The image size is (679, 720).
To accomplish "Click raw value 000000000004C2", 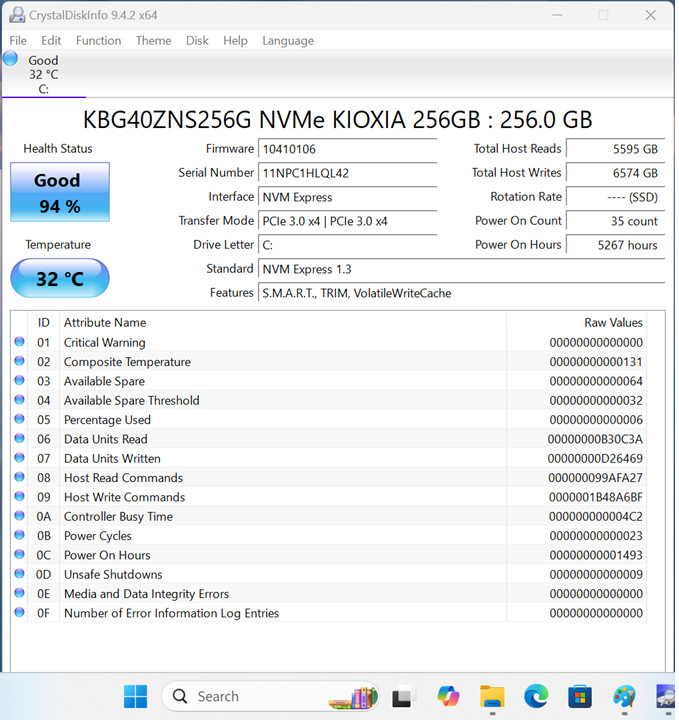I will coord(596,517).
